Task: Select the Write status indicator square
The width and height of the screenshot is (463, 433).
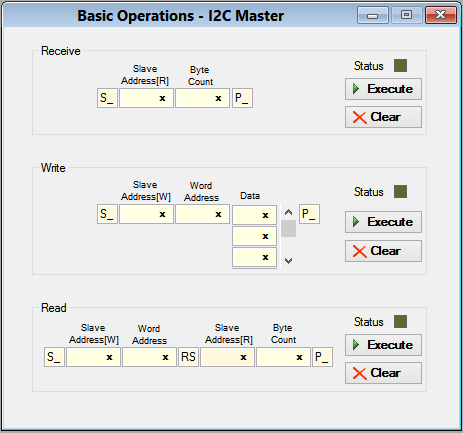Action: pos(400,192)
